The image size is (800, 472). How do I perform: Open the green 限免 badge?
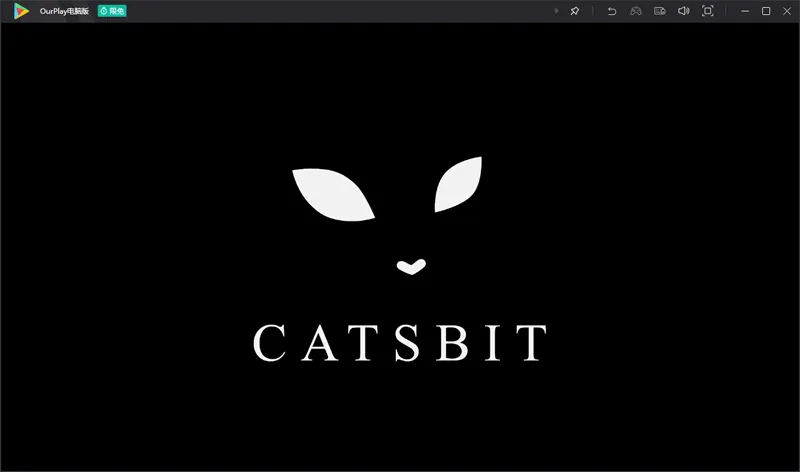click(112, 11)
